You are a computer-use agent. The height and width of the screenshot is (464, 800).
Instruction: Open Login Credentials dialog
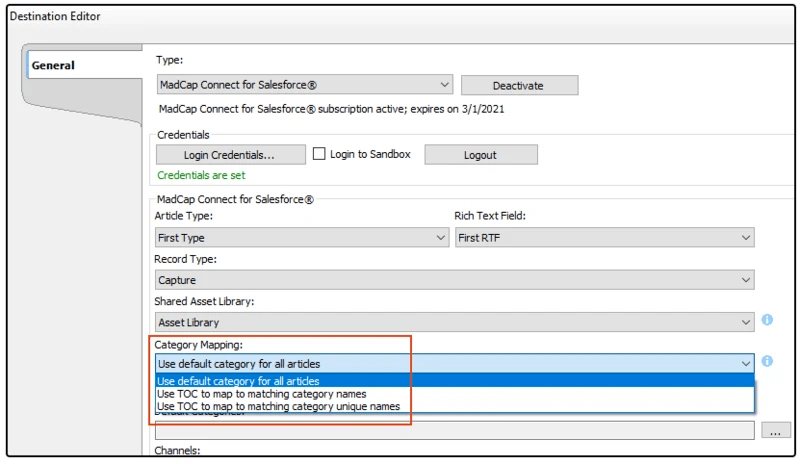tap(231, 155)
